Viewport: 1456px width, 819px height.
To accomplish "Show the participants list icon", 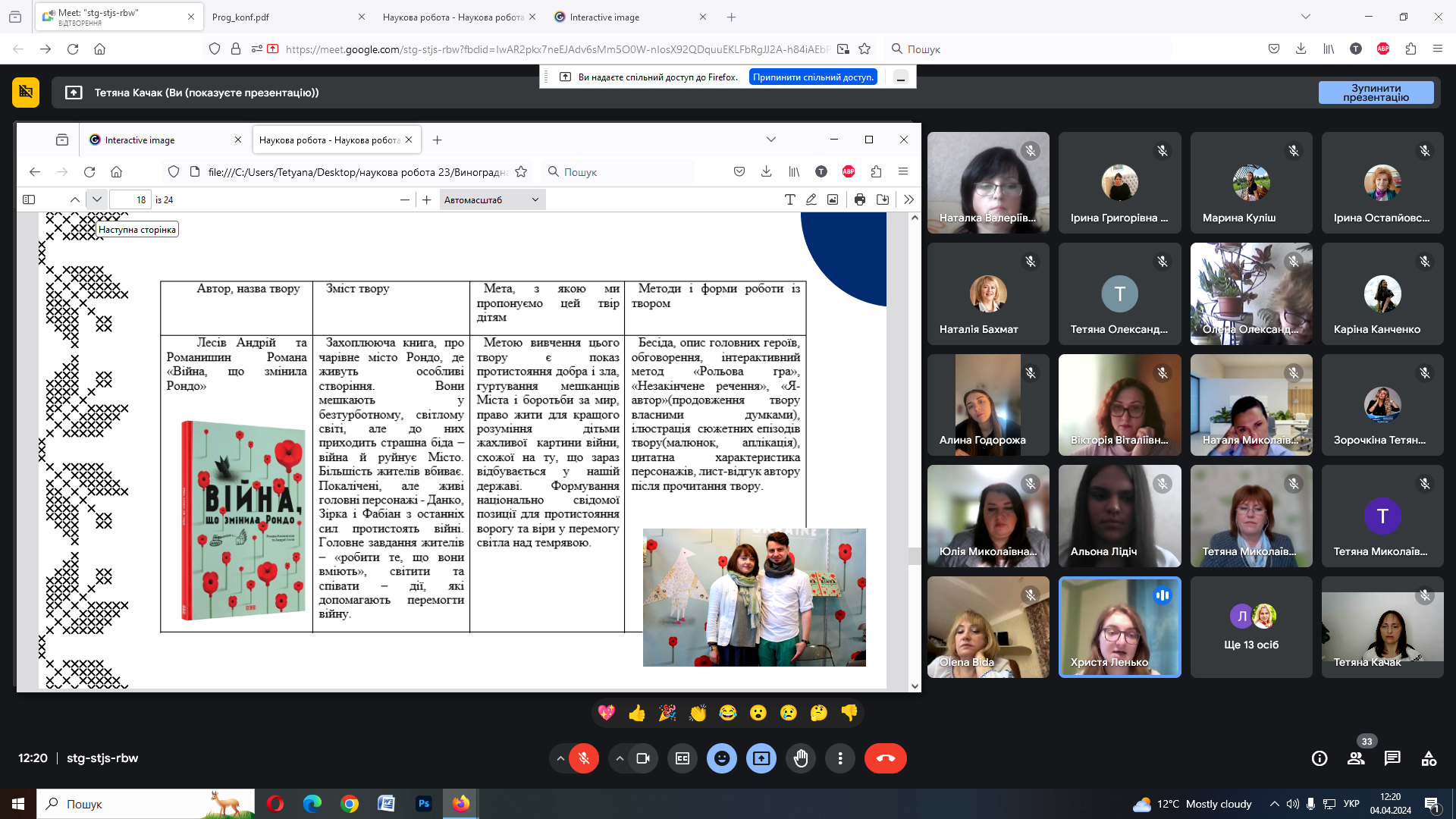I will [x=1356, y=758].
